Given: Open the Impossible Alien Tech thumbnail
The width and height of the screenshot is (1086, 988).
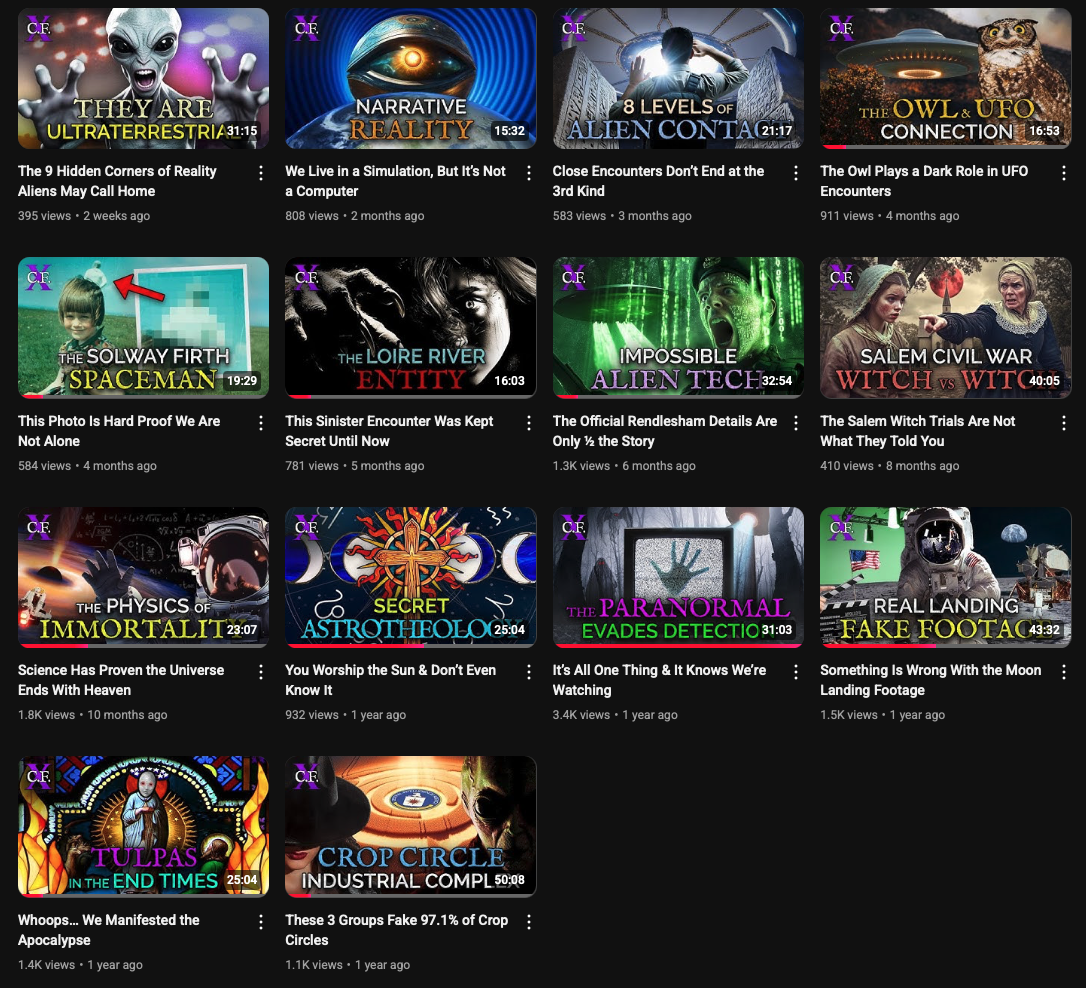Looking at the screenshot, I should coord(678,327).
